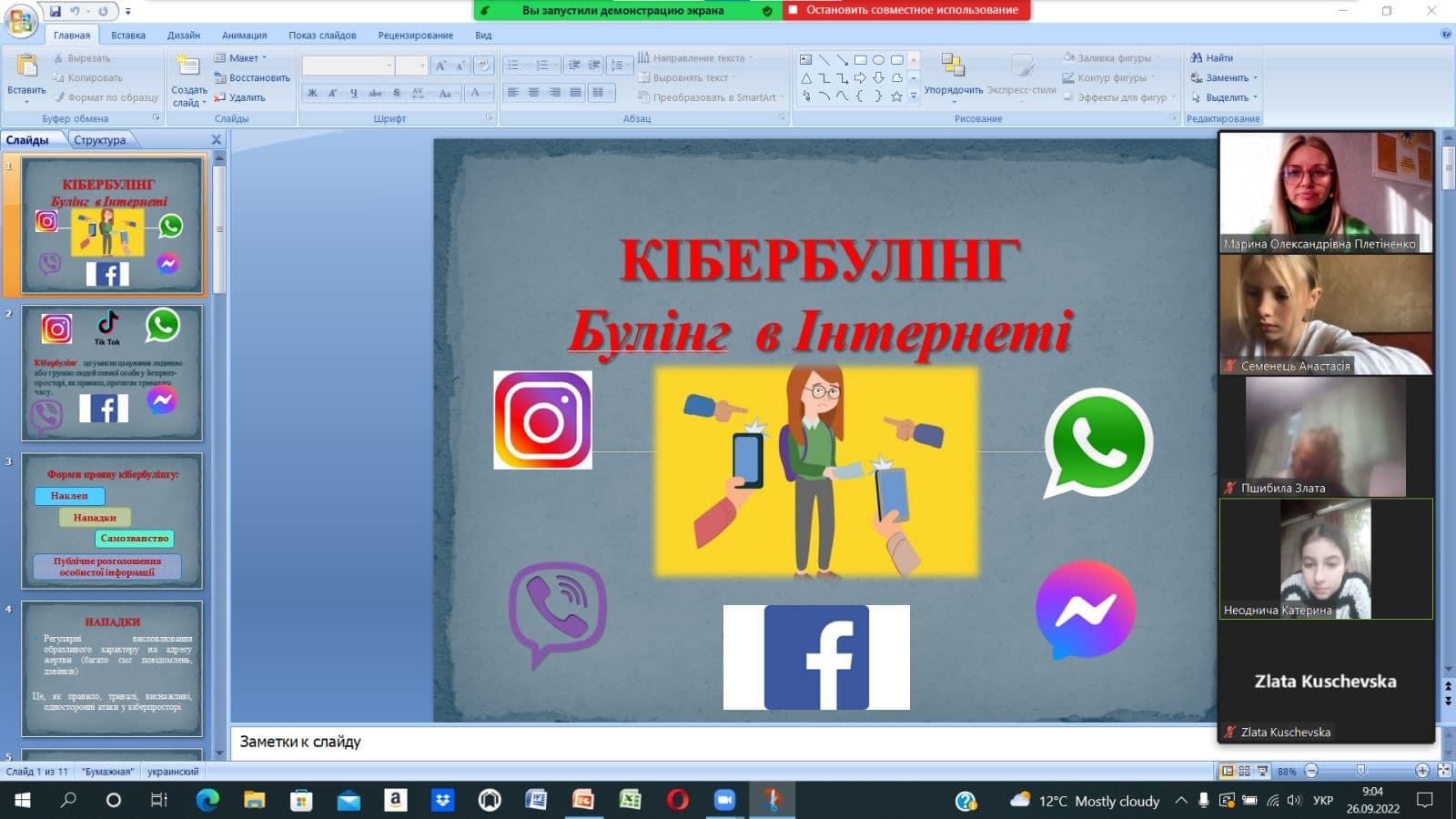Select slide 4 НАПАДКИ thumbnail
This screenshot has height=819, width=1456.
click(112, 669)
